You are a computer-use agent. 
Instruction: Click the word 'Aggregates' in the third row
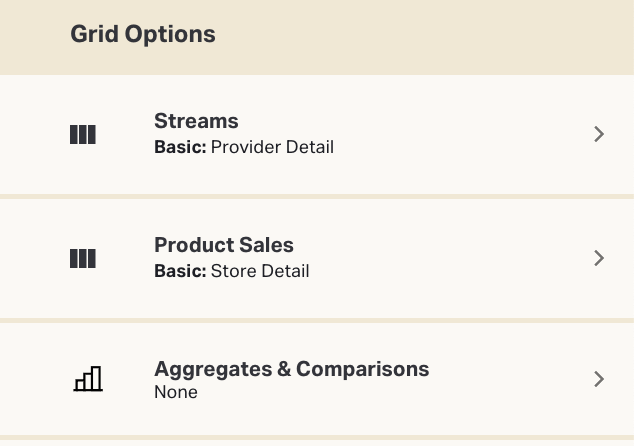coord(212,369)
